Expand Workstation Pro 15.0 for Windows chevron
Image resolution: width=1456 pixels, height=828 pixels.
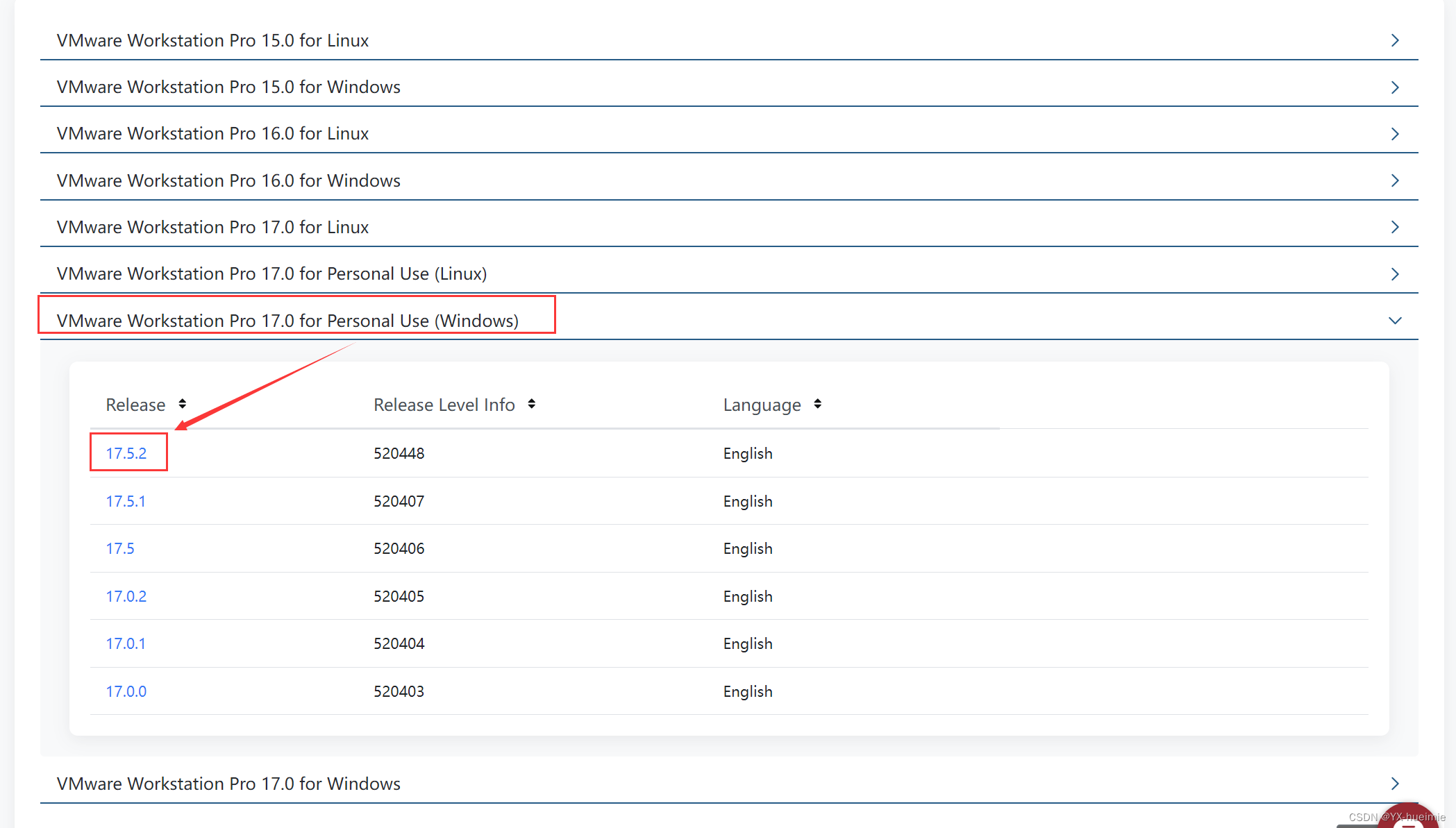pyautogui.click(x=1395, y=87)
